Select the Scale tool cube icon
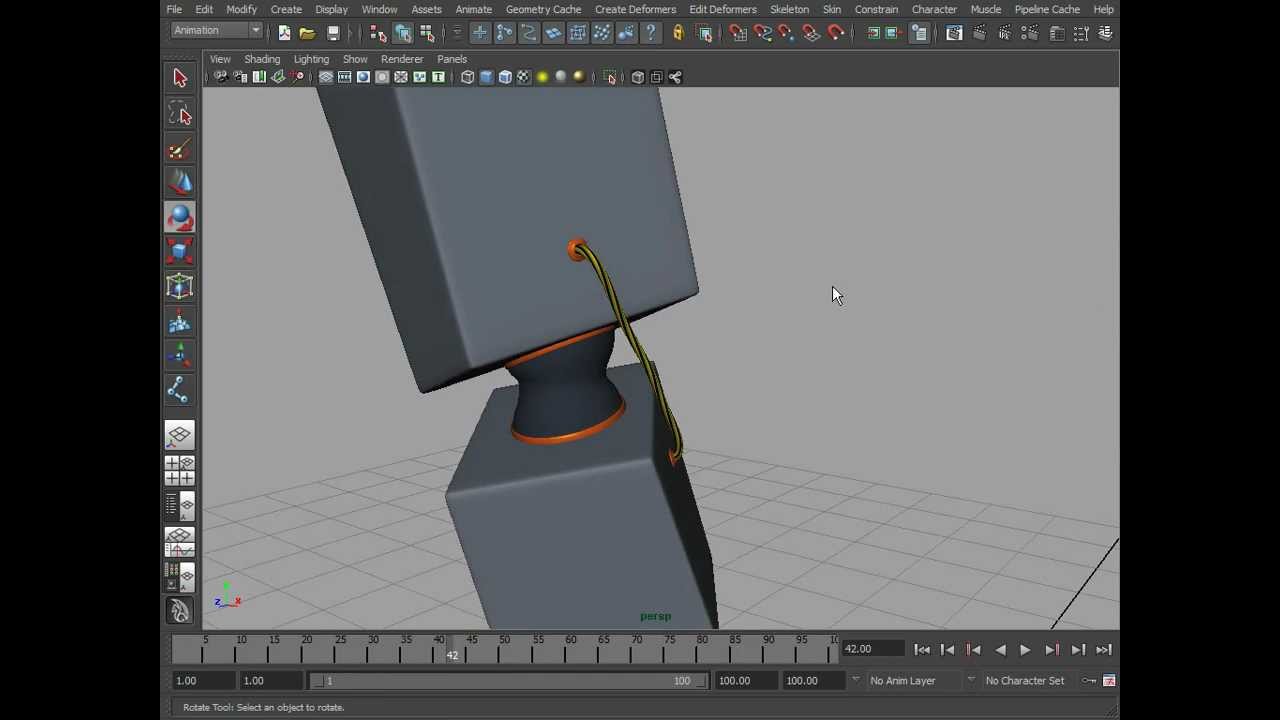1280x720 pixels. click(x=180, y=251)
